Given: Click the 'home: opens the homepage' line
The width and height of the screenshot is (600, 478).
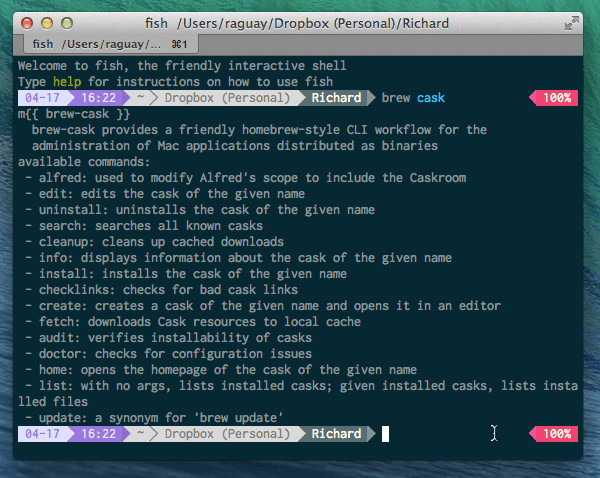Looking at the screenshot, I should (x=221, y=370).
